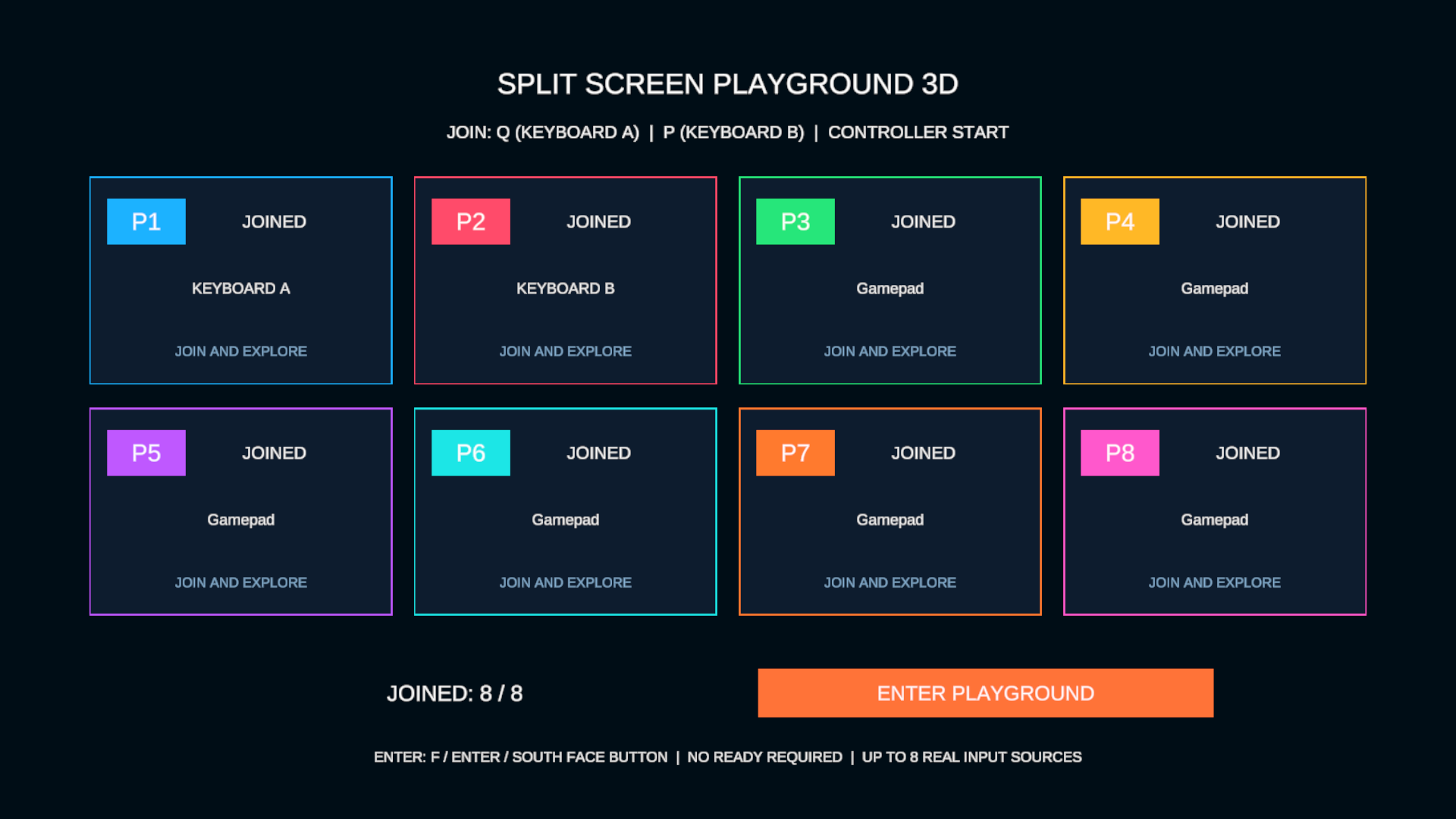Screen dimensions: 1456x819
Task: Click JOIN AND EXPLORE in P6 card
Action: (x=566, y=582)
